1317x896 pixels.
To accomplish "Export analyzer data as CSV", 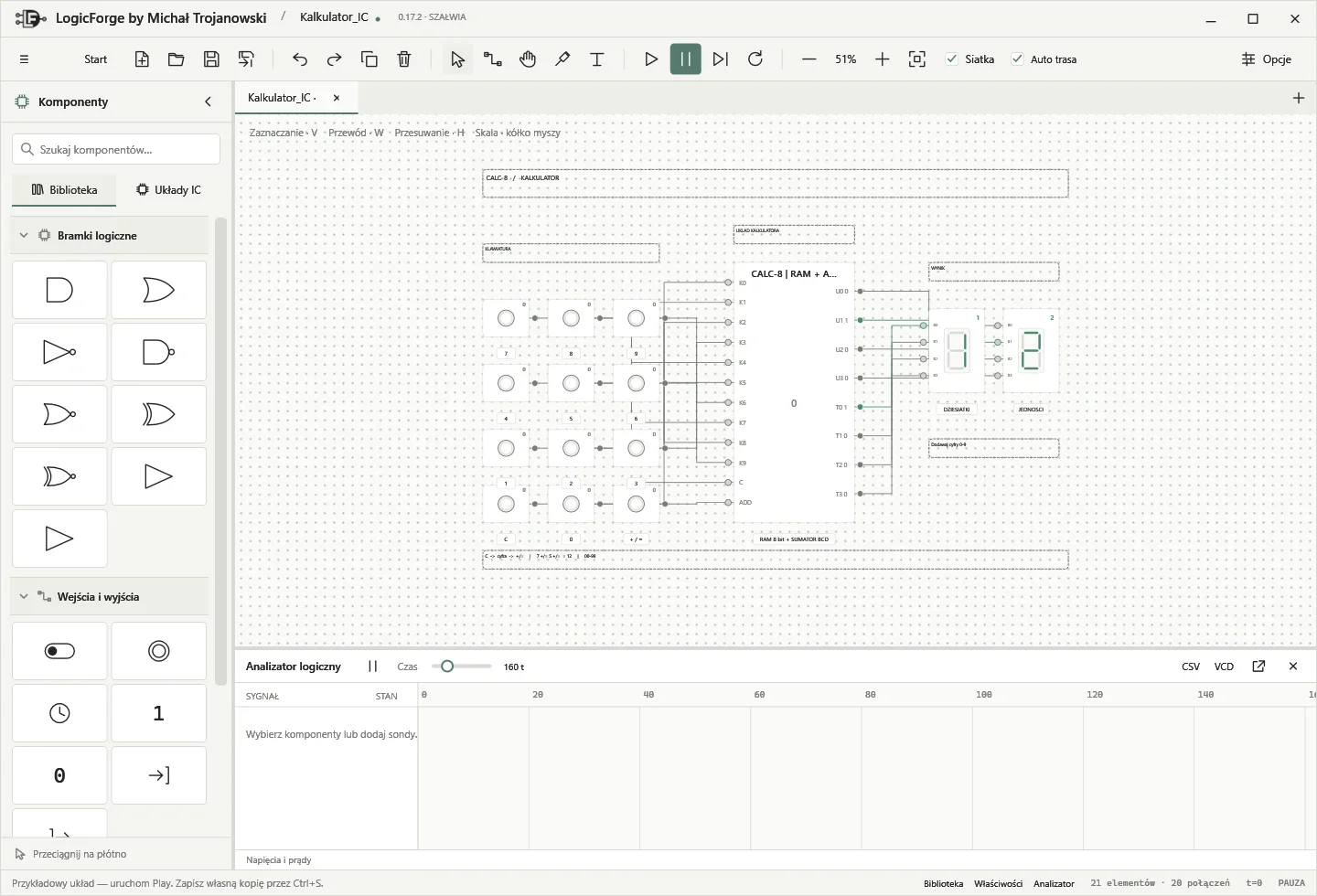I will [1191, 667].
